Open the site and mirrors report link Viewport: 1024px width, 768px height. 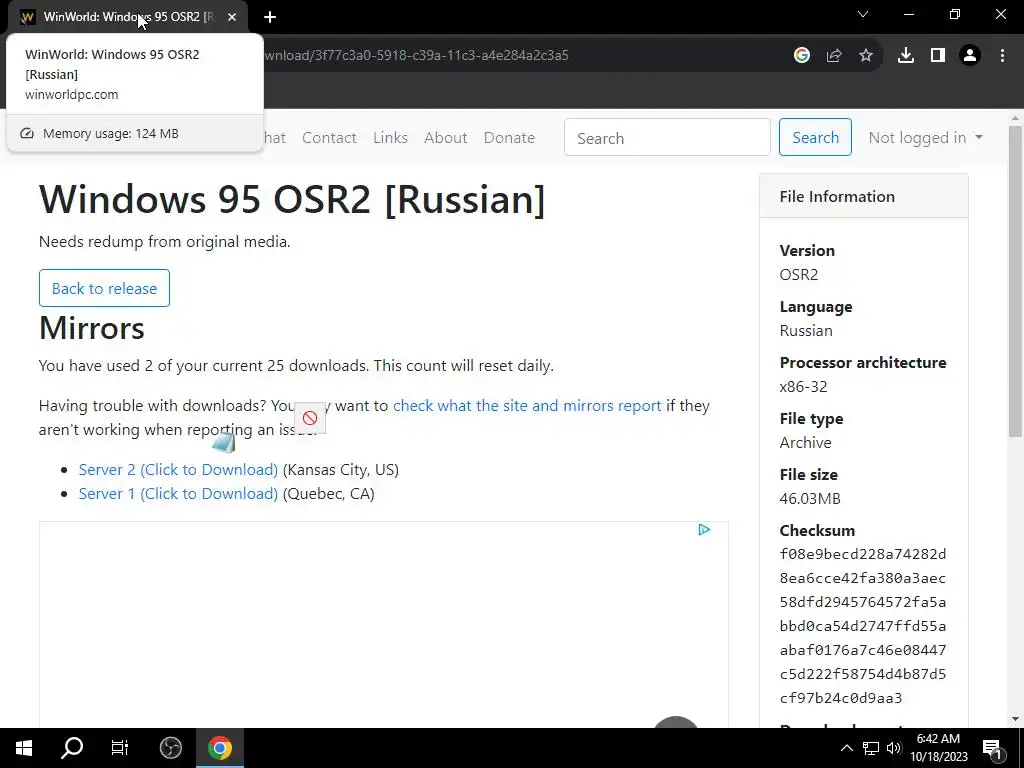[527, 406]
